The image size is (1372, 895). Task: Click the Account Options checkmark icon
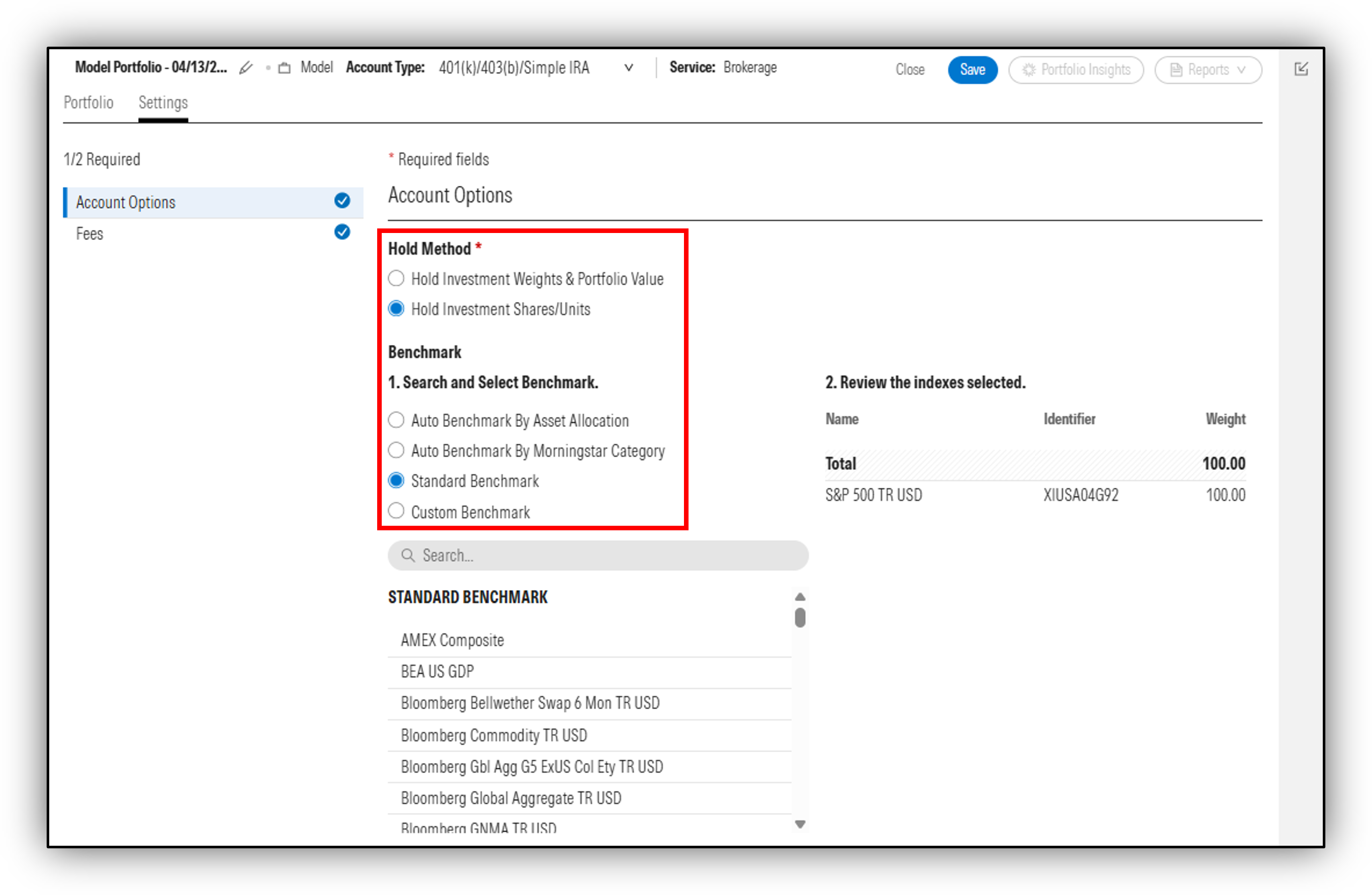342,201
